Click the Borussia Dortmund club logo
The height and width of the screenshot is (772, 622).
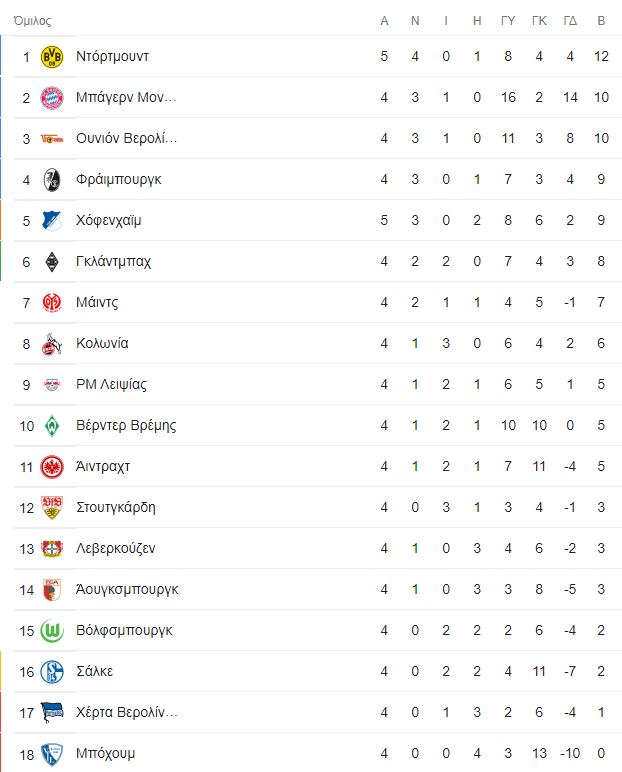coord(52,57)
